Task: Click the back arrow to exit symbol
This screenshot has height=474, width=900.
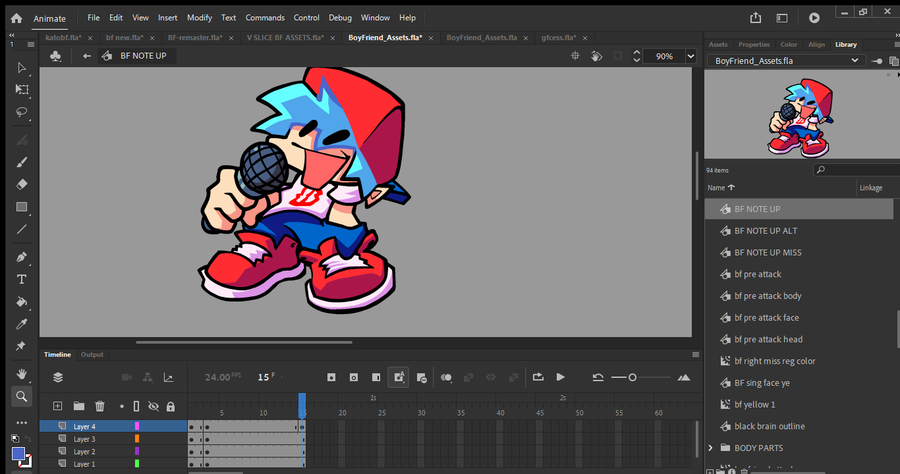Action: click(87, 56)
